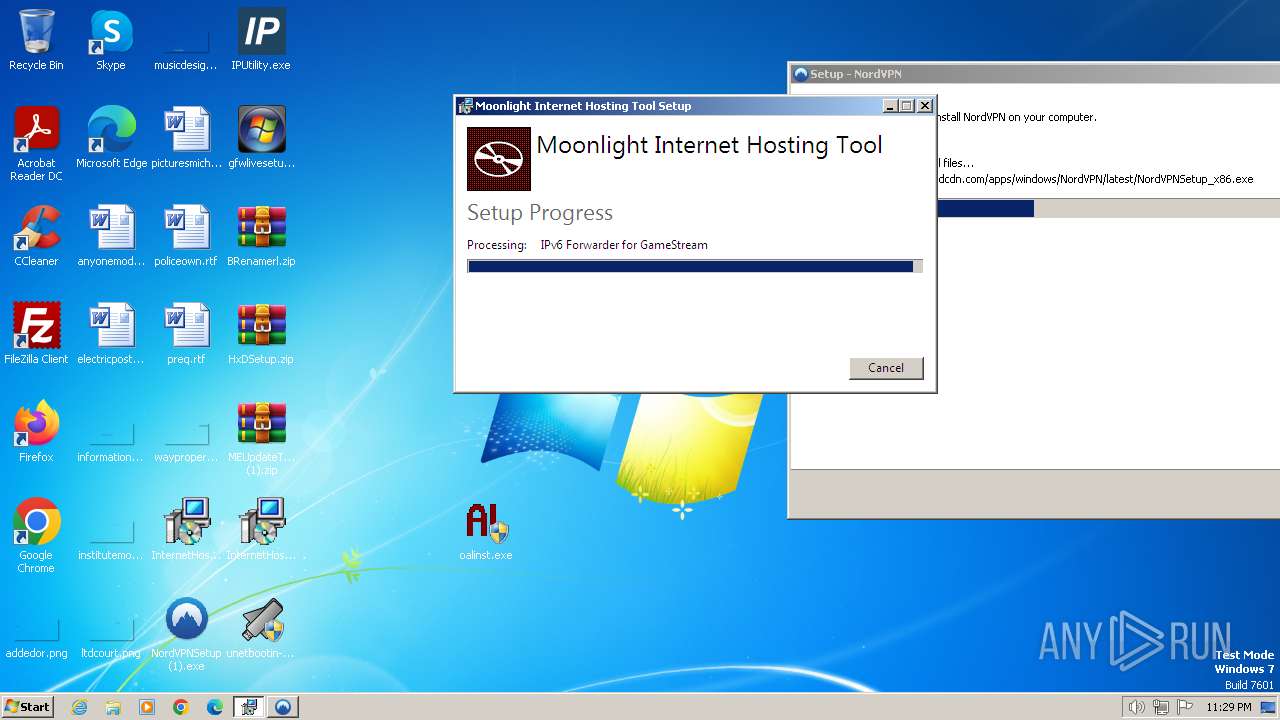Open Windows Media Player from the taskbar
This screenshot has width=1280, height=720.
147,707
